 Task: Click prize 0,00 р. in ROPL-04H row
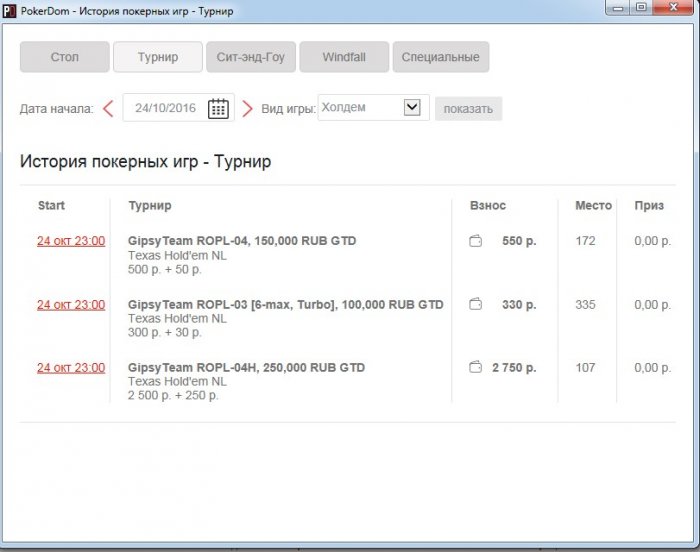coord(653,368)
